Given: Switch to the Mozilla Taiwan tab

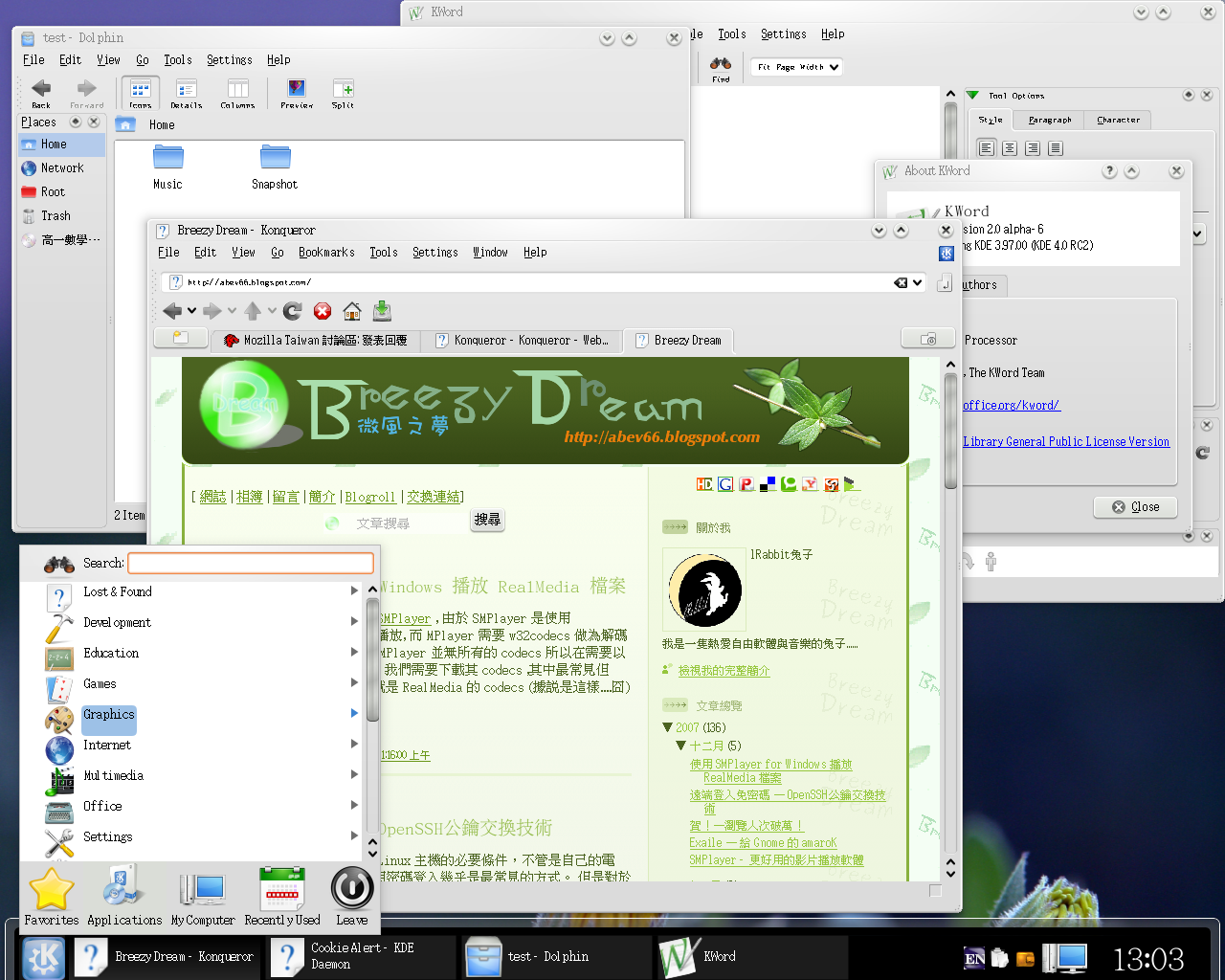Looking at the screenshot, I should pos(316,340).
